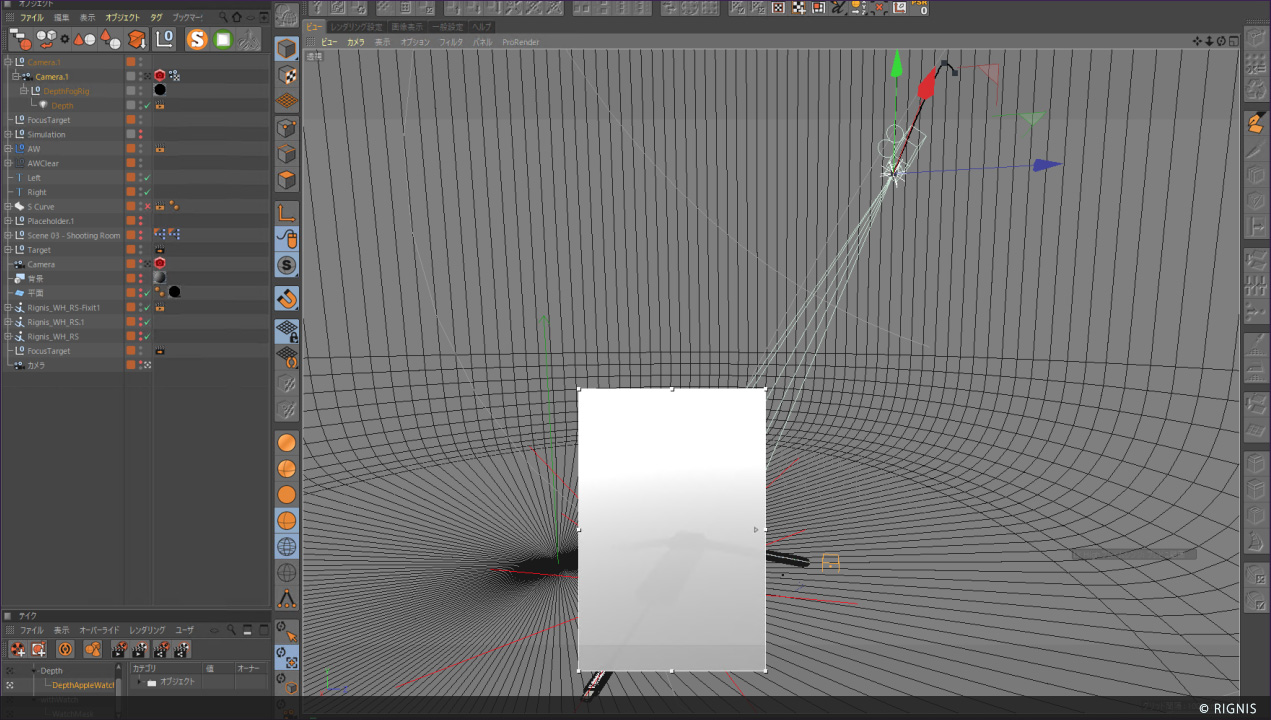Expand the Scene 03 - Shooting Room node

pos(8,236)
